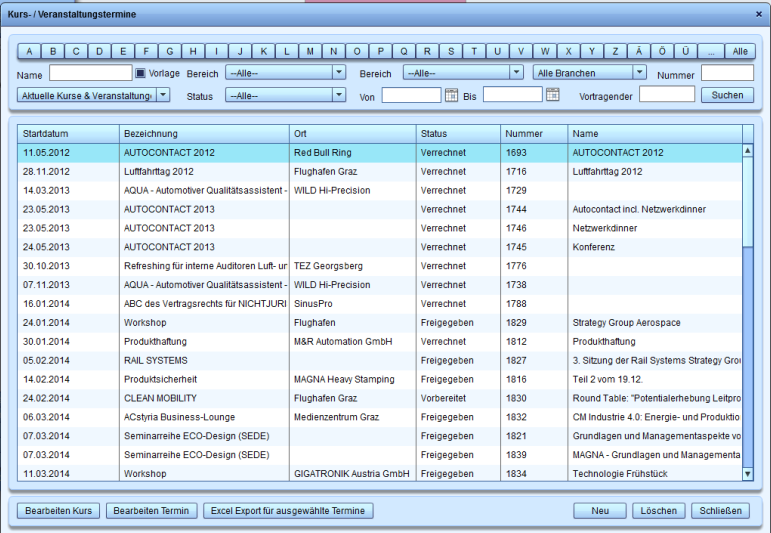Select the RAIL SYSTEMS row
771x533 pixels.
(x=380, y=360)
